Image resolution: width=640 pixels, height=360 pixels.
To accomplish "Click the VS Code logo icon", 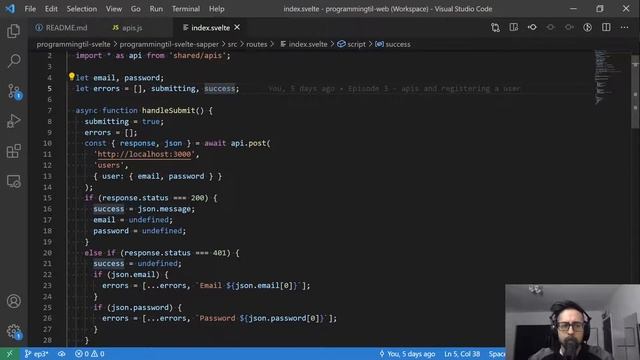I will point(10,9).
